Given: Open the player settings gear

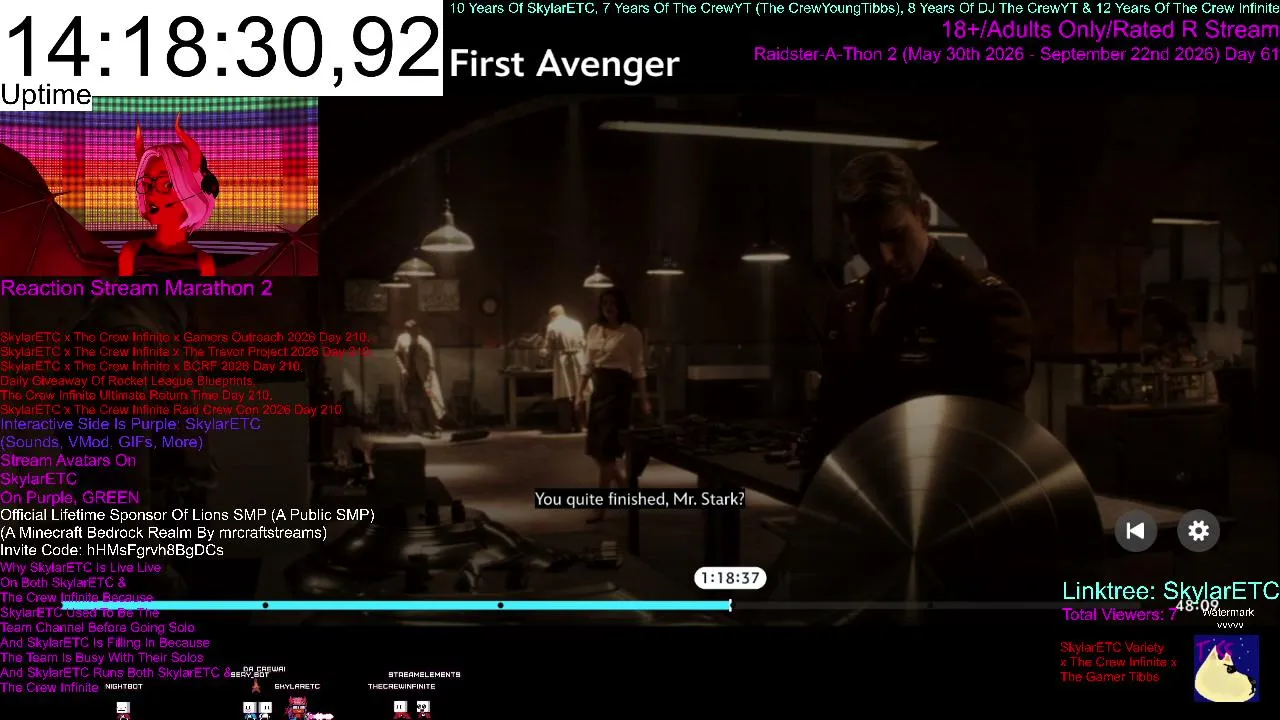Looking at the screenshot, I should click(x=1198, y=531).
